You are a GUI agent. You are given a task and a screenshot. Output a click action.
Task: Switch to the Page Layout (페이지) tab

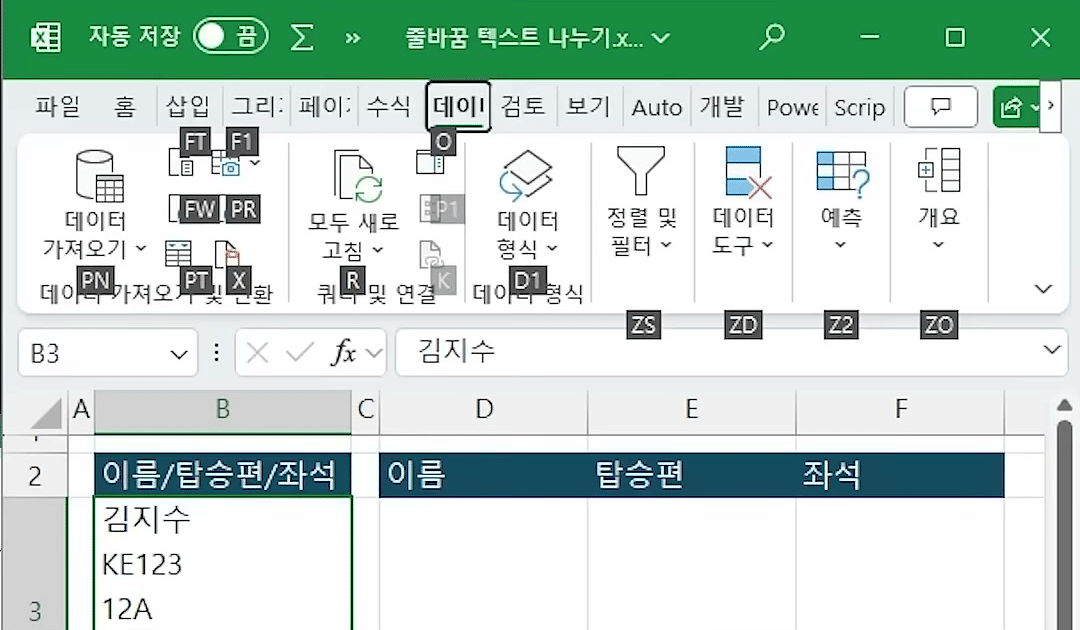pos(324,107)
